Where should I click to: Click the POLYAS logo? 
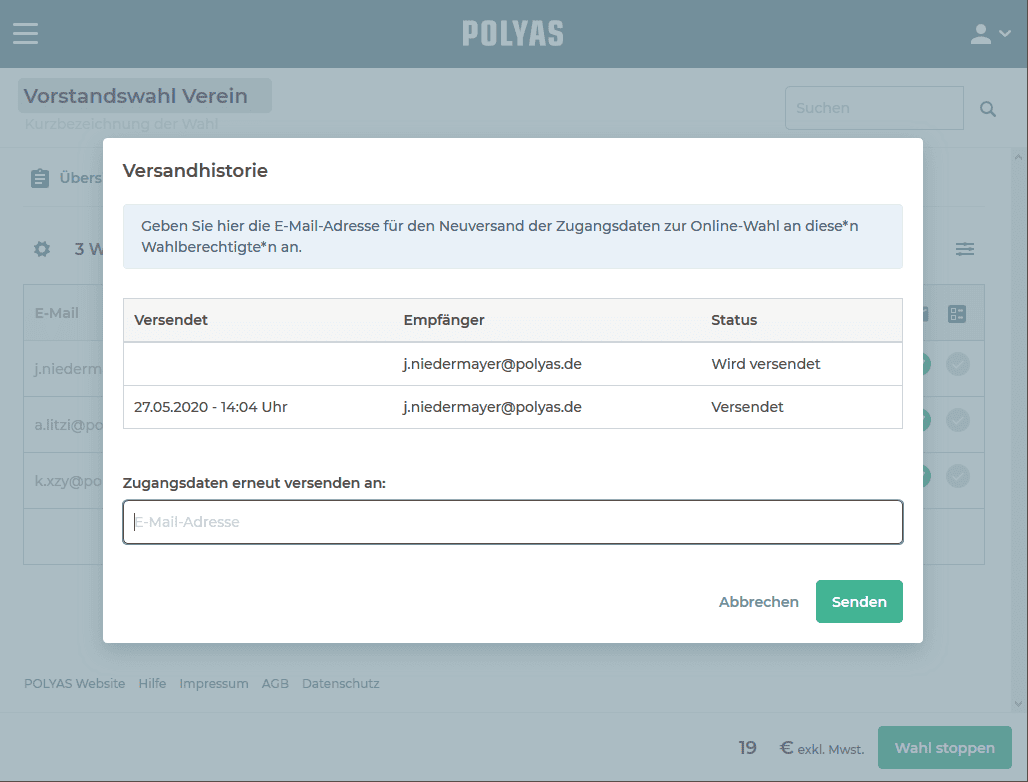click(x=513, y=34)
